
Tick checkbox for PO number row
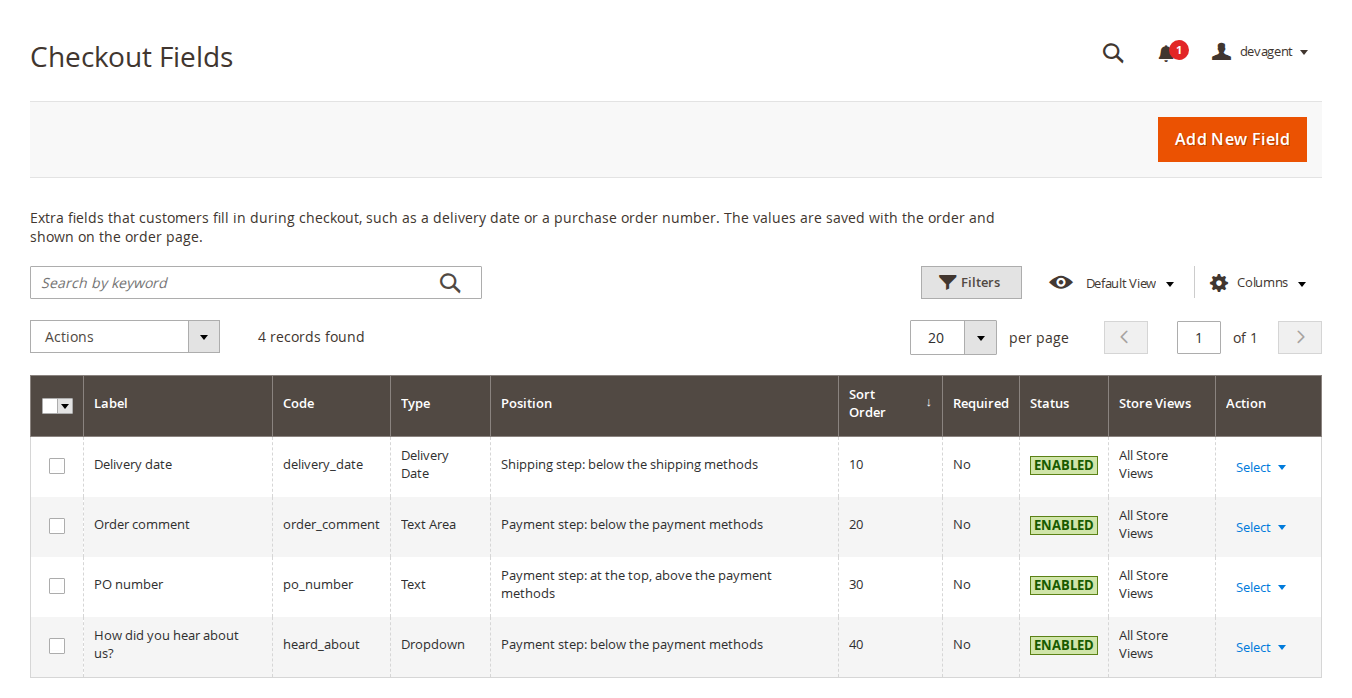pyautogui.click(x=57, y=586)
